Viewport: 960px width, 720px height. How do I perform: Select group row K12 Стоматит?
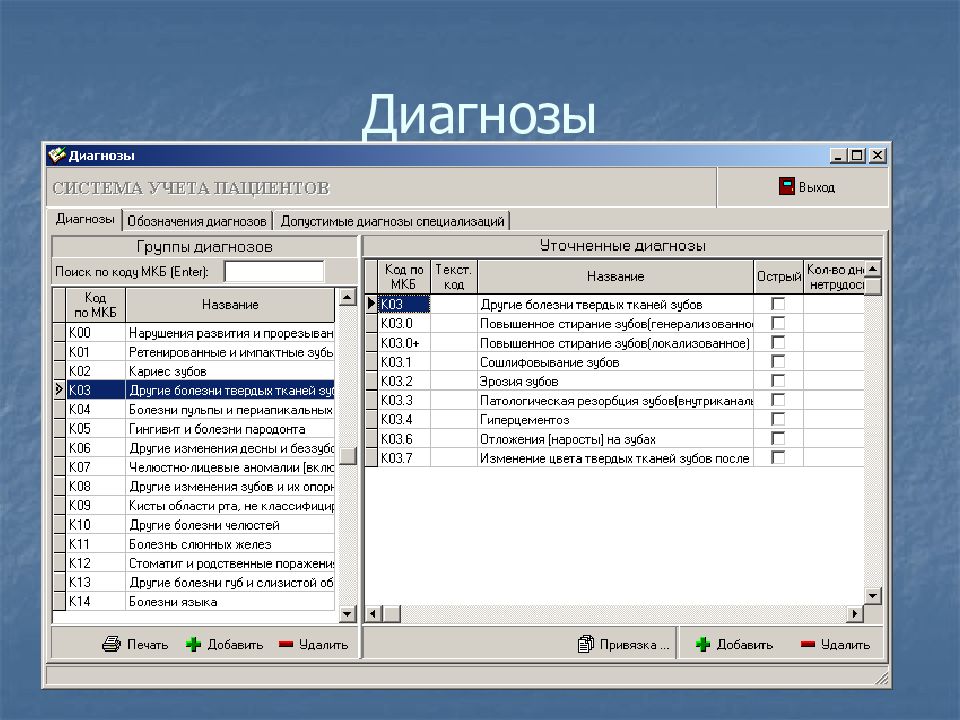coord(200,563)
